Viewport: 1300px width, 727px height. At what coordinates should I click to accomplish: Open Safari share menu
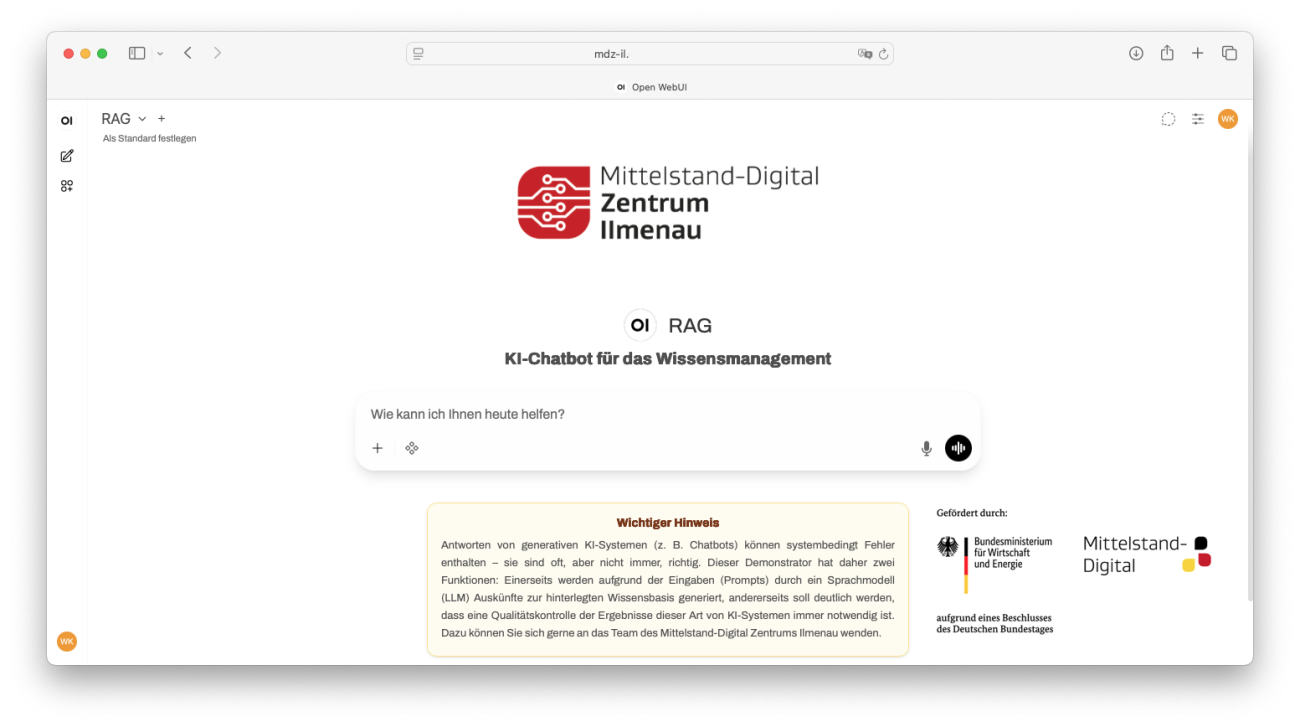tap(1167, 53)
